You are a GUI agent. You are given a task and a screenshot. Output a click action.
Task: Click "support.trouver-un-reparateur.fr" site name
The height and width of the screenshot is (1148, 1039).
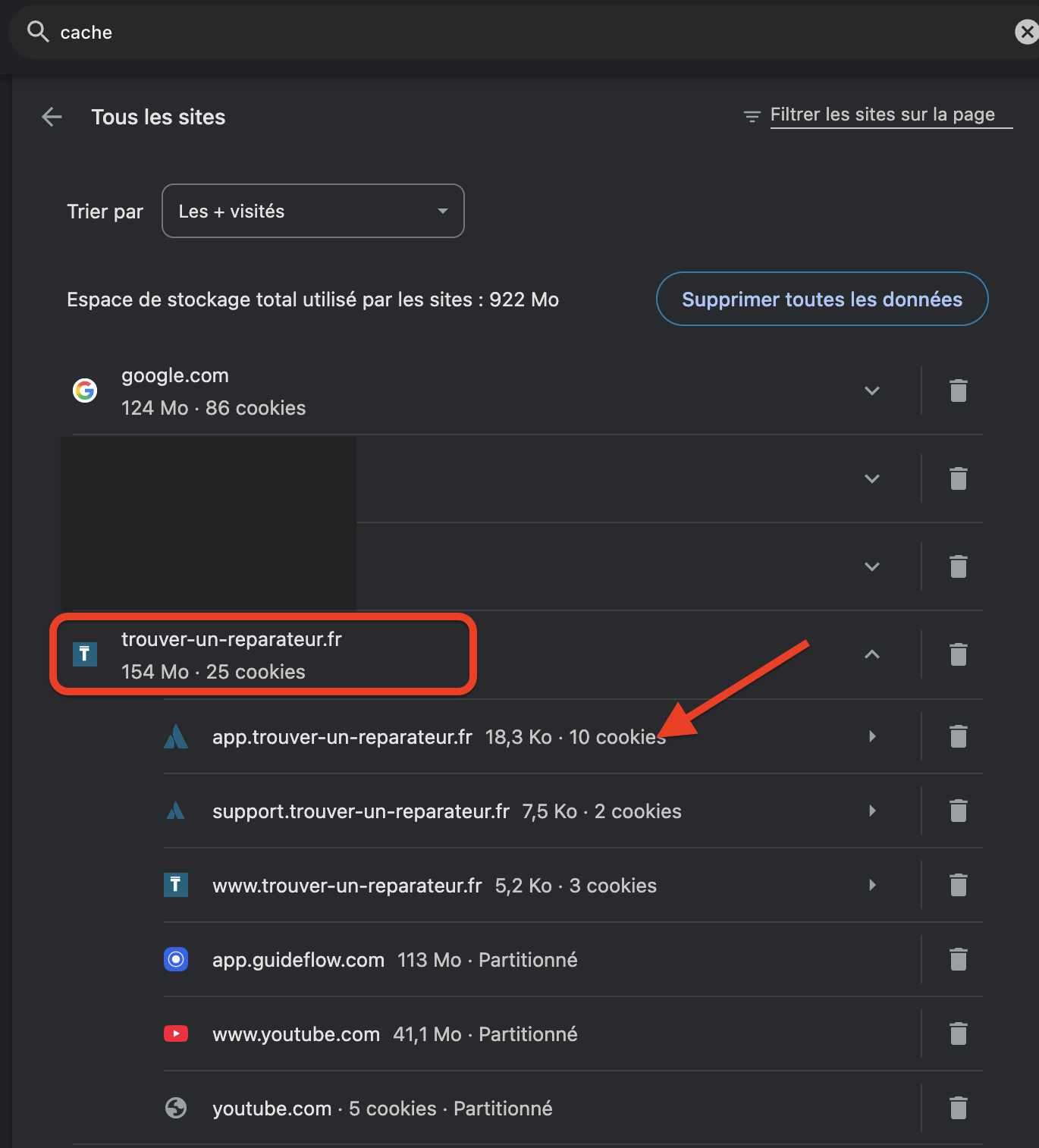361,811
